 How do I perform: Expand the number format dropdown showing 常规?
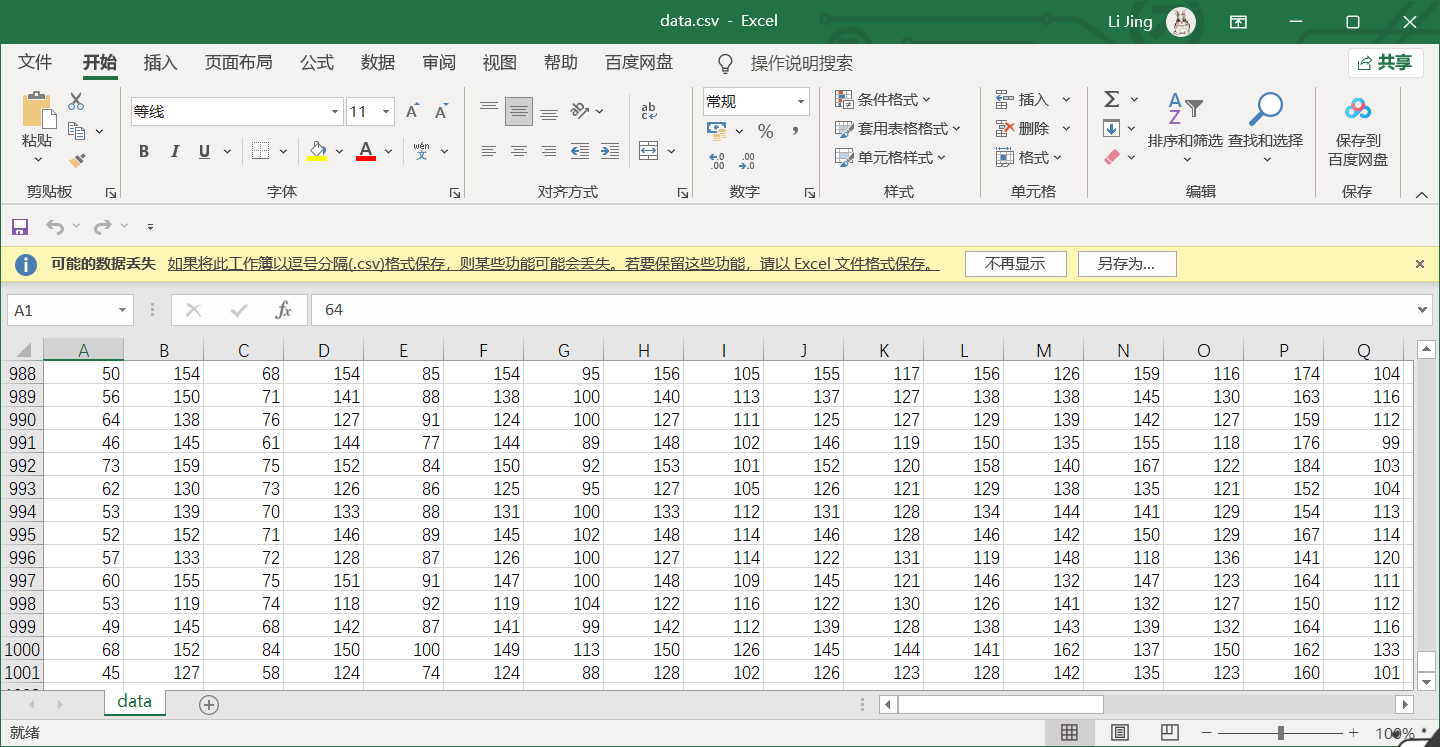pyautogui.click(x=801, y=101)
